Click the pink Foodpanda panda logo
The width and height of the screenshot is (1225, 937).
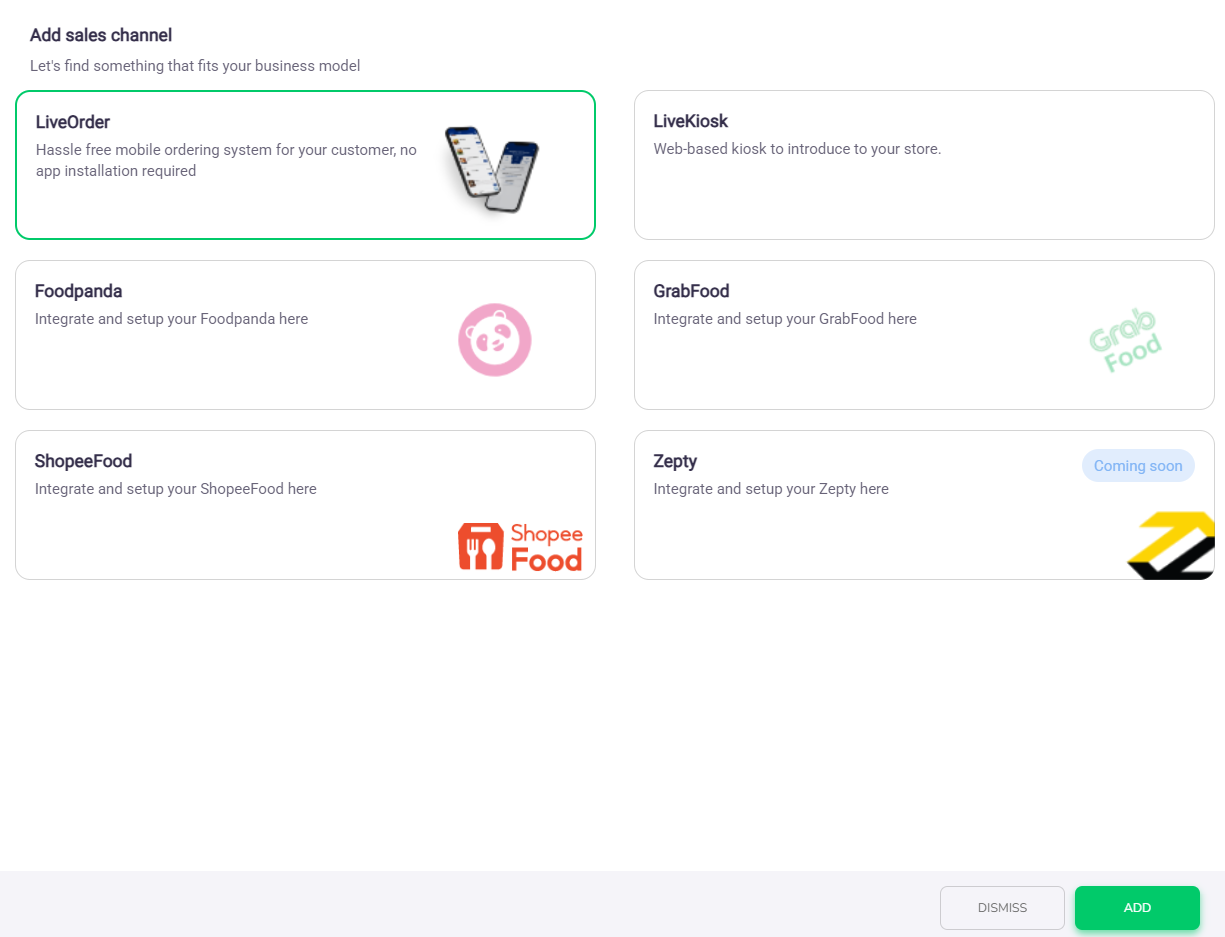point(494,340)
